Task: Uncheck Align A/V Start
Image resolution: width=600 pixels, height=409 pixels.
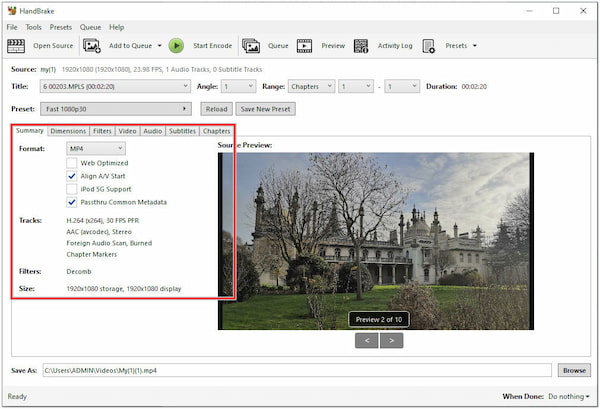Action: (x=72, y=175)
